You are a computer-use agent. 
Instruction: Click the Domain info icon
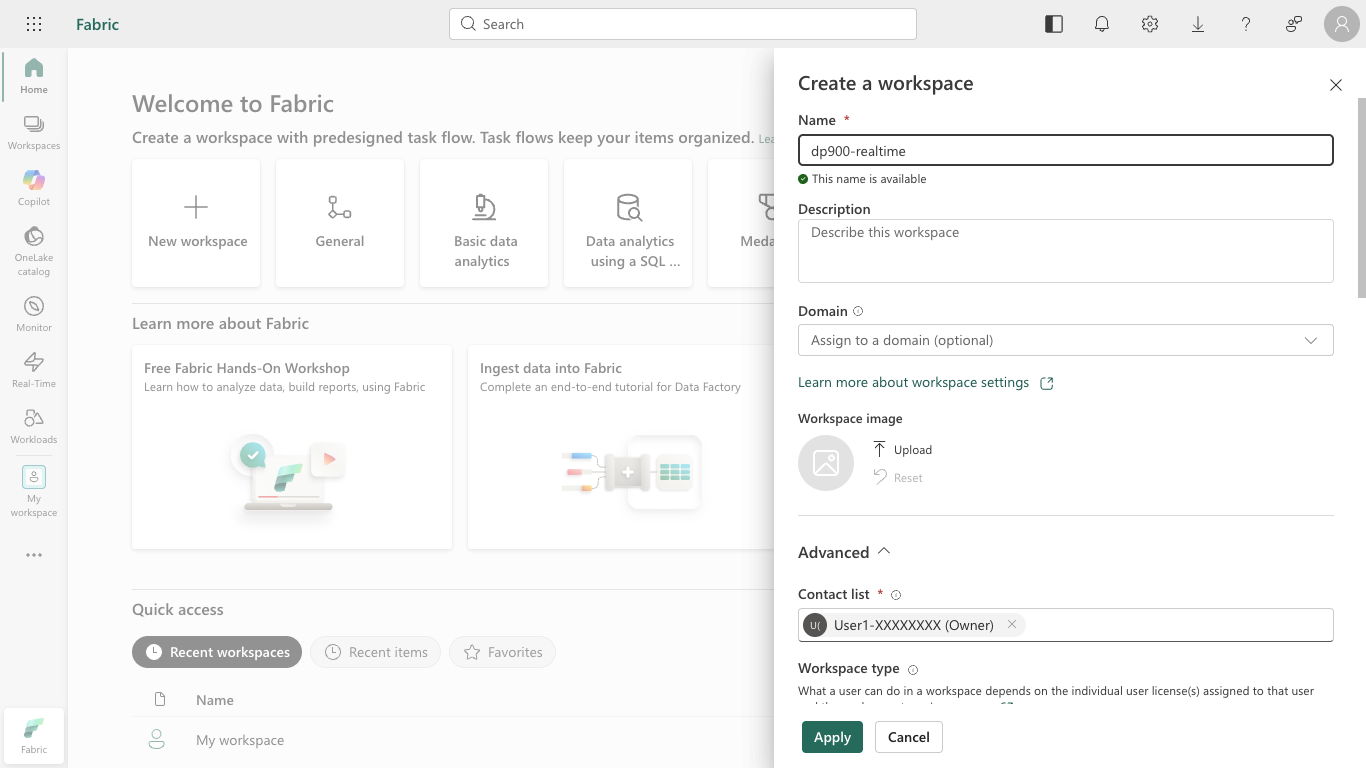coord(858,311)
